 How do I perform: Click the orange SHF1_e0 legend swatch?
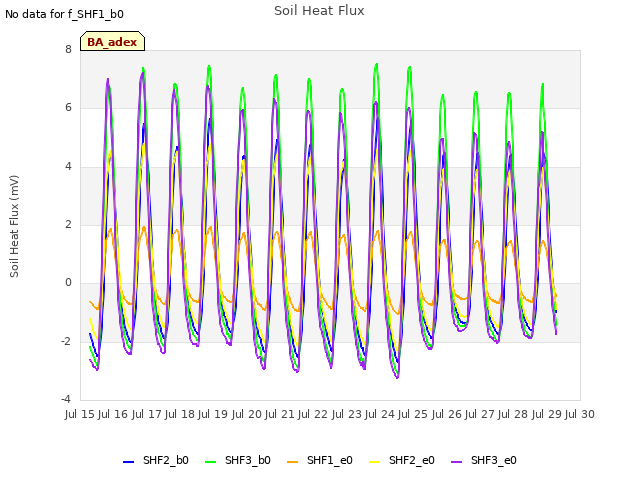(x=293, y=462)
